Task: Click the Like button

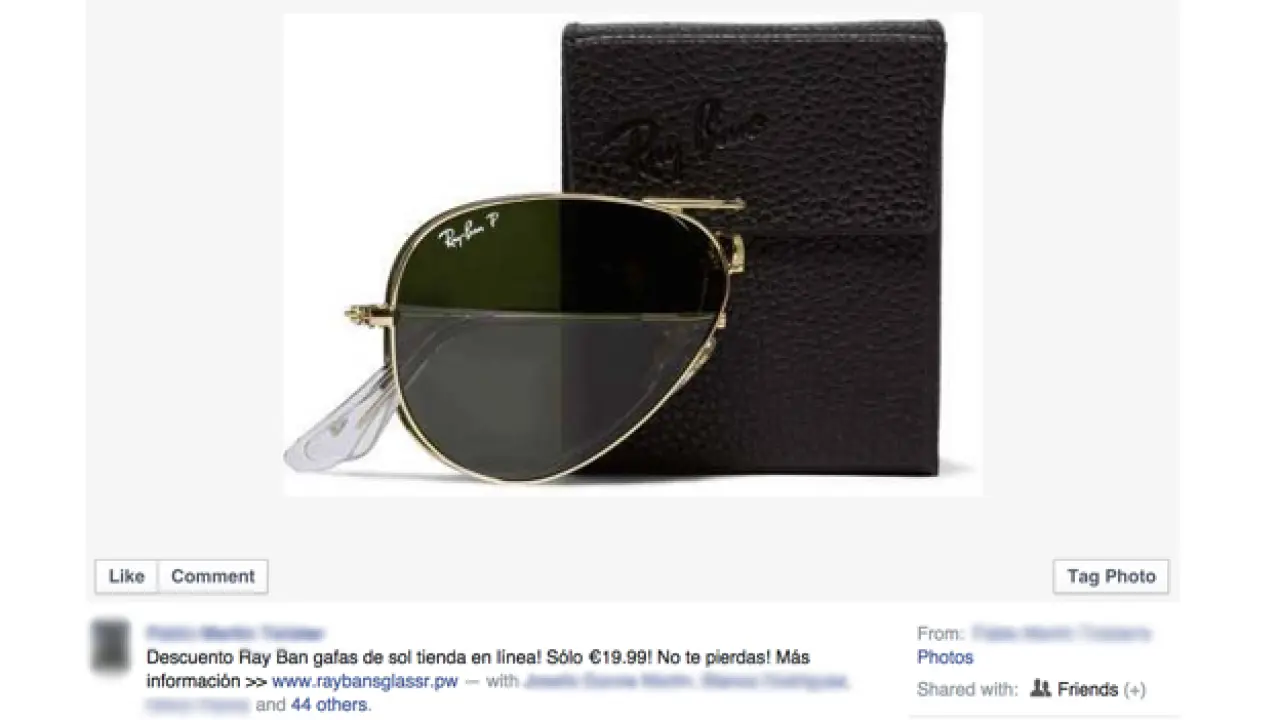Action: [x=126, y=576]
